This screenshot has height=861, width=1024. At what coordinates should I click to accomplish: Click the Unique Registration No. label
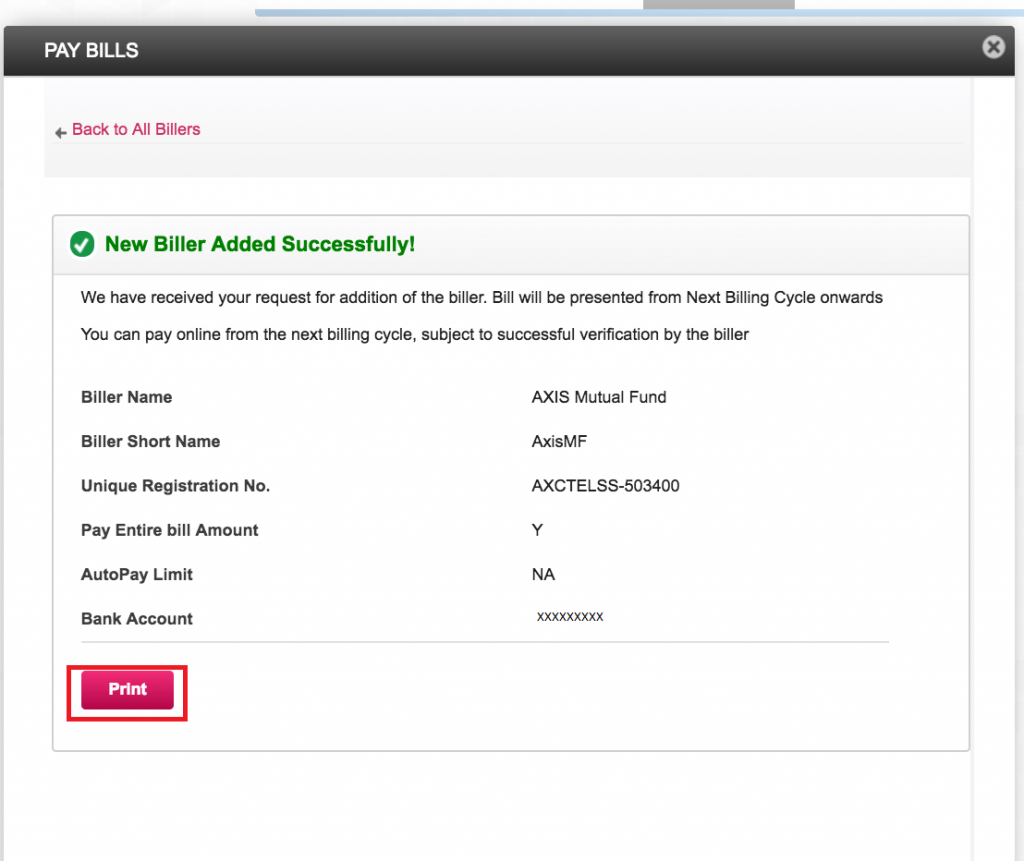175,486
